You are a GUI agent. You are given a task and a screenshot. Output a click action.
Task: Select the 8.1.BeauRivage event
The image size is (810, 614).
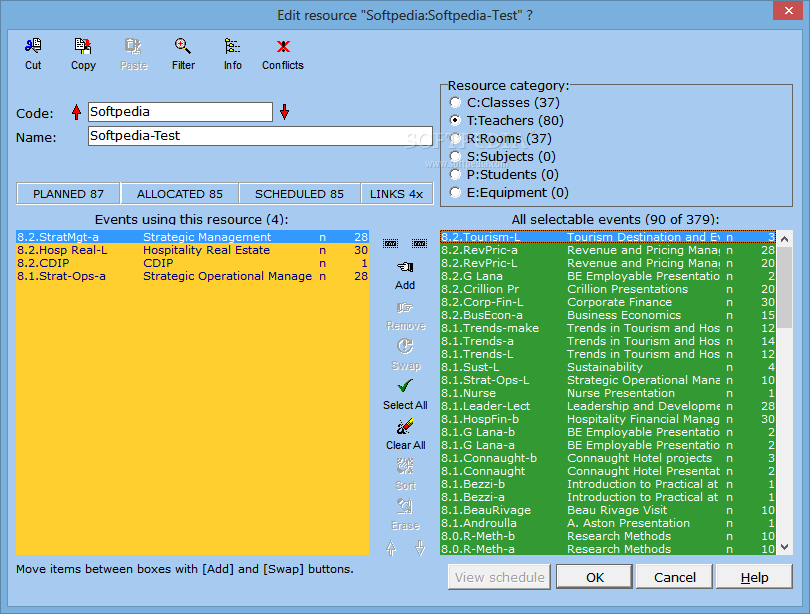[608, 510]
